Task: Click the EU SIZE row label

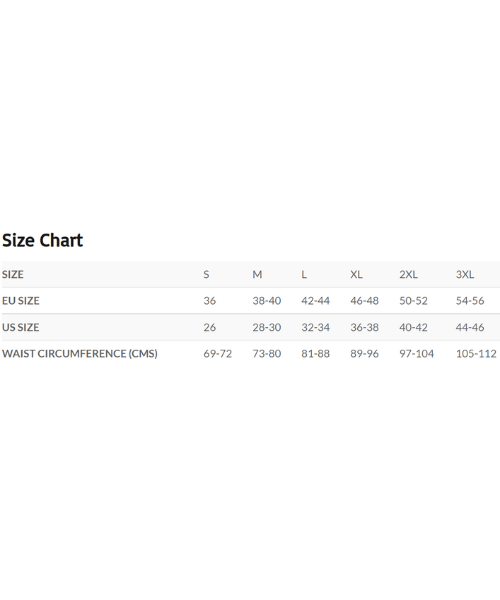Action: pyautogui.click(x=21, y=301)
